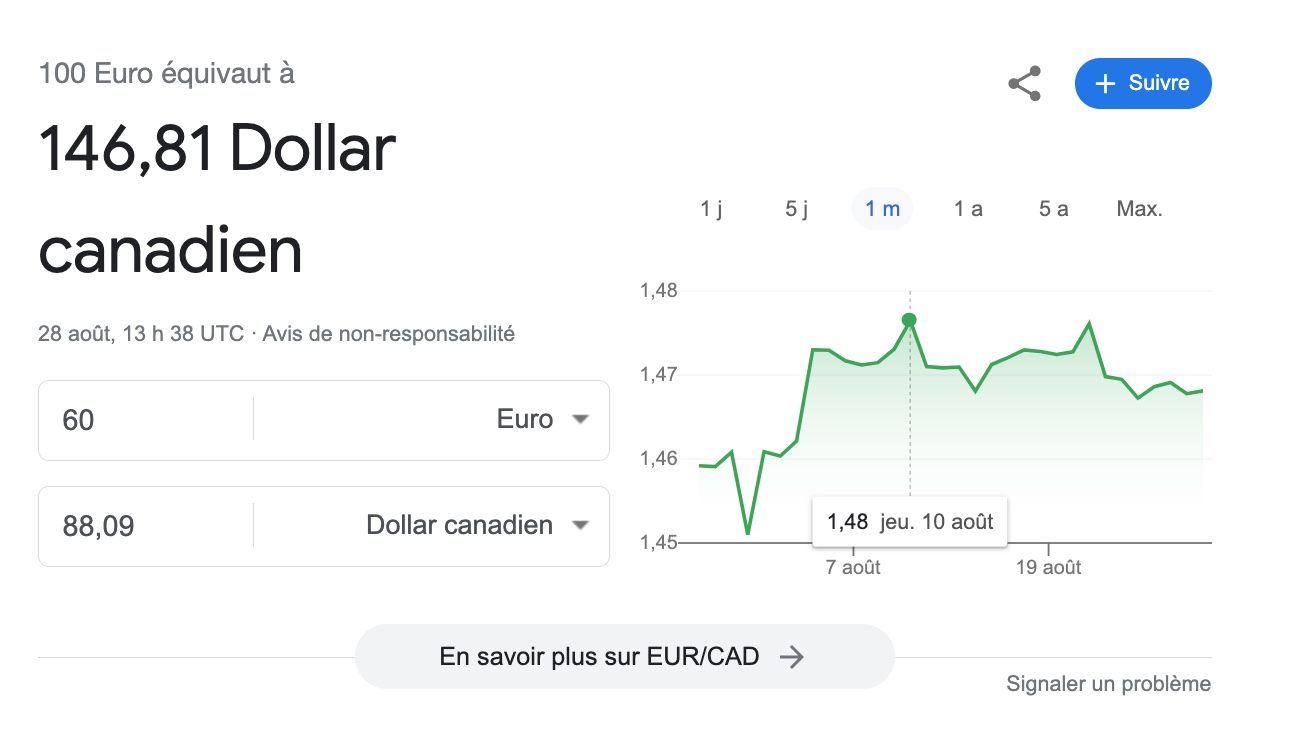Switch chart to 5 a range
This screenshot has height=734, width=1290.
1053,209
